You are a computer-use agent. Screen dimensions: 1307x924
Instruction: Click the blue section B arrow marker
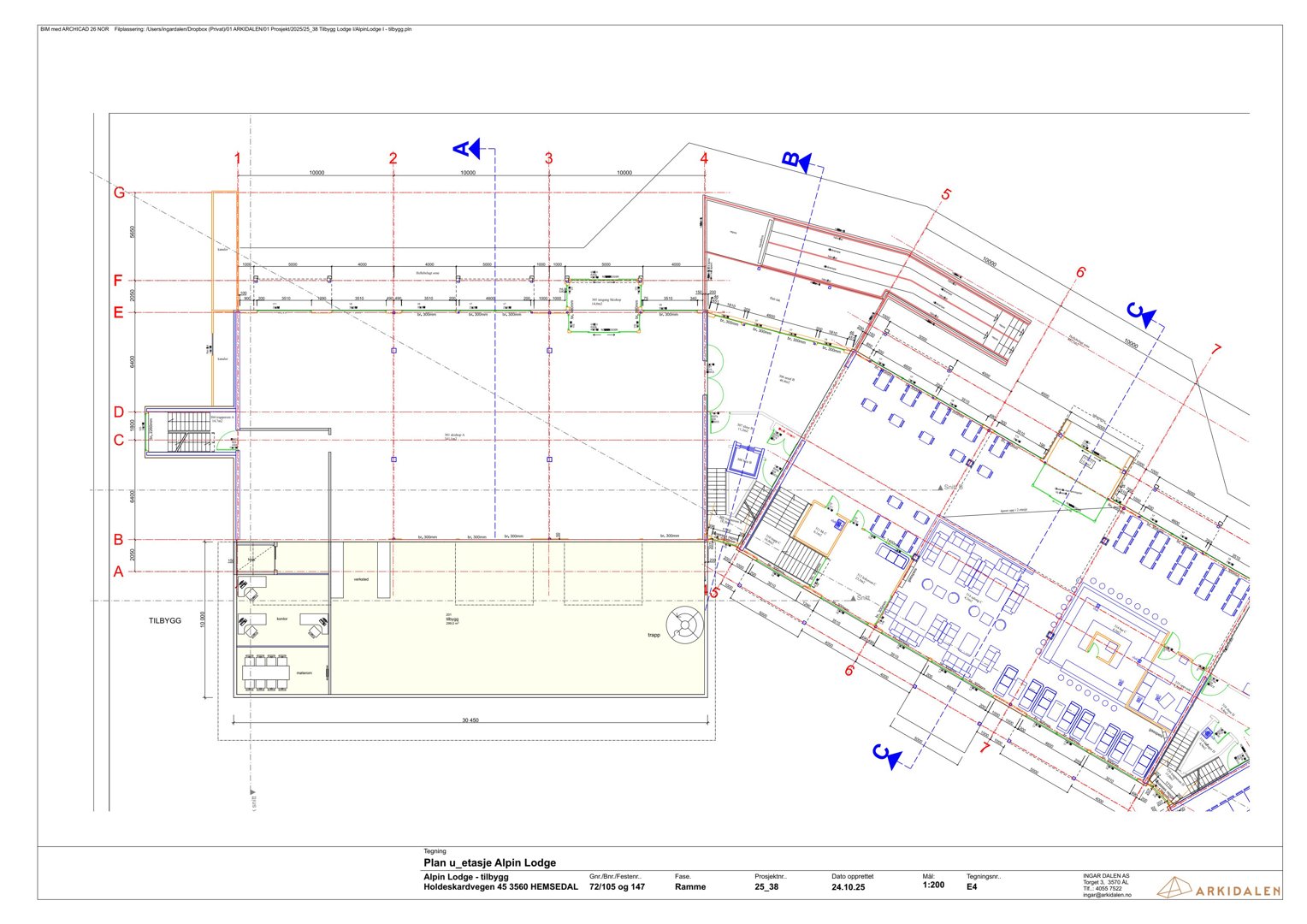[795, 160]
